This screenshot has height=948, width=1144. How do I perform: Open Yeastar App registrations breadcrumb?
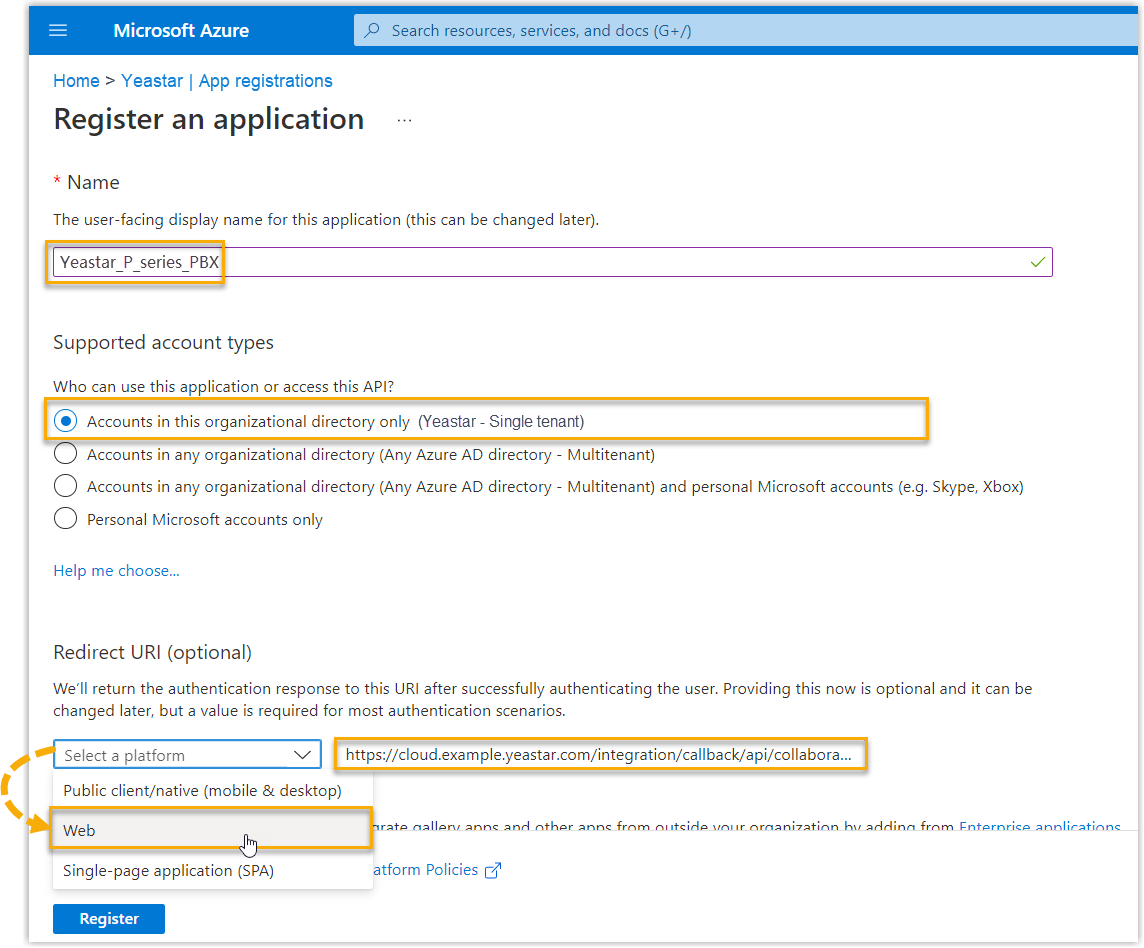pos(227,81)
